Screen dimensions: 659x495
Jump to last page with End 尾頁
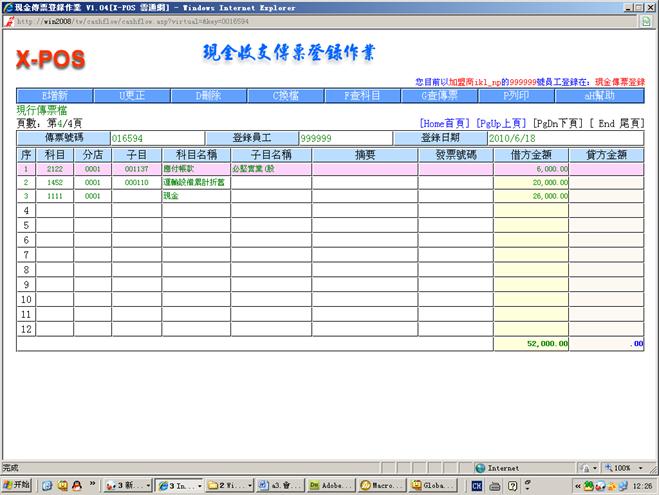pyautogui.click(x=617, y=123)
